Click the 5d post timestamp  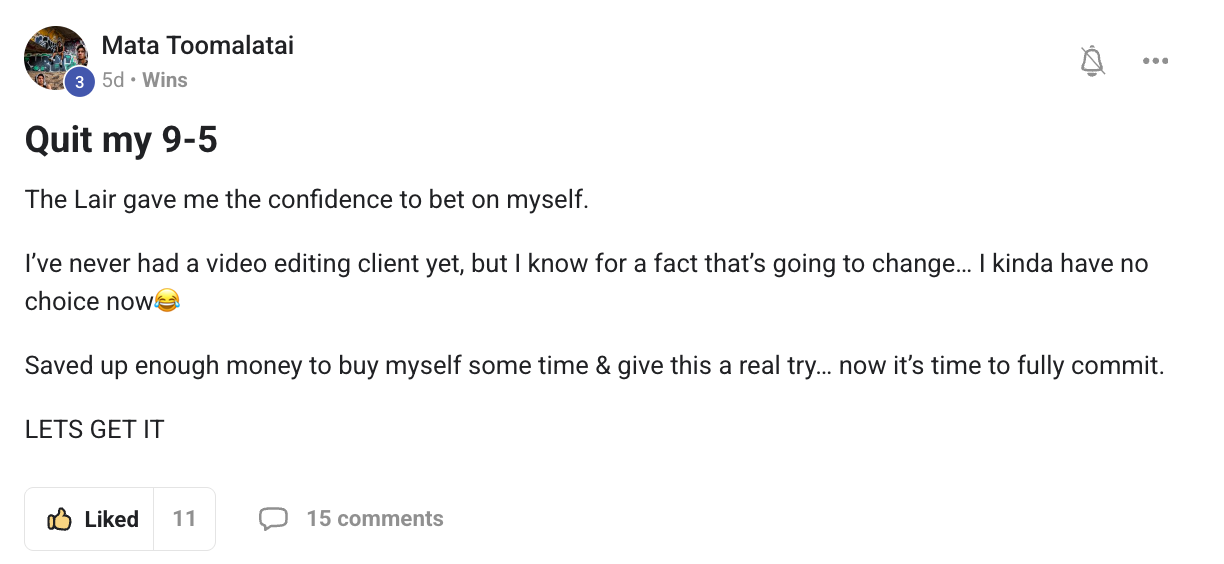(x=113, y=80)
